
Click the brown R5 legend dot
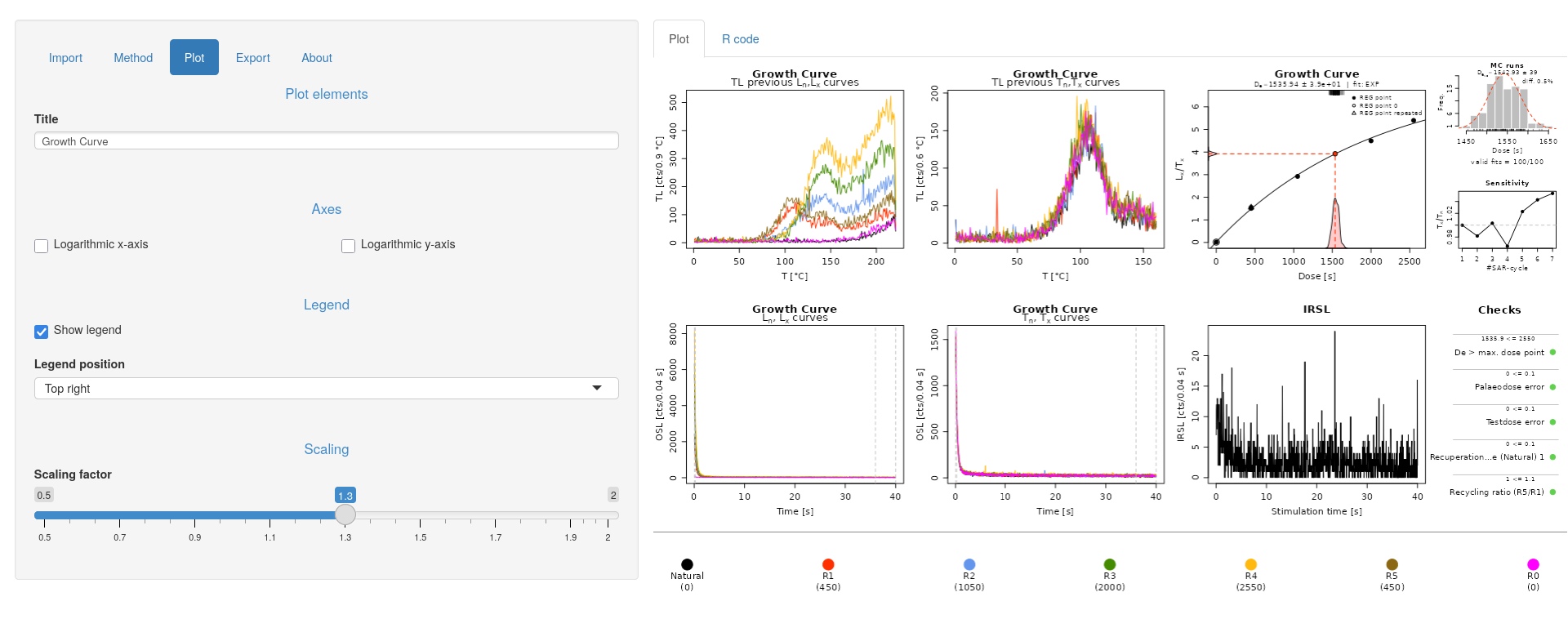[1392, 564]
